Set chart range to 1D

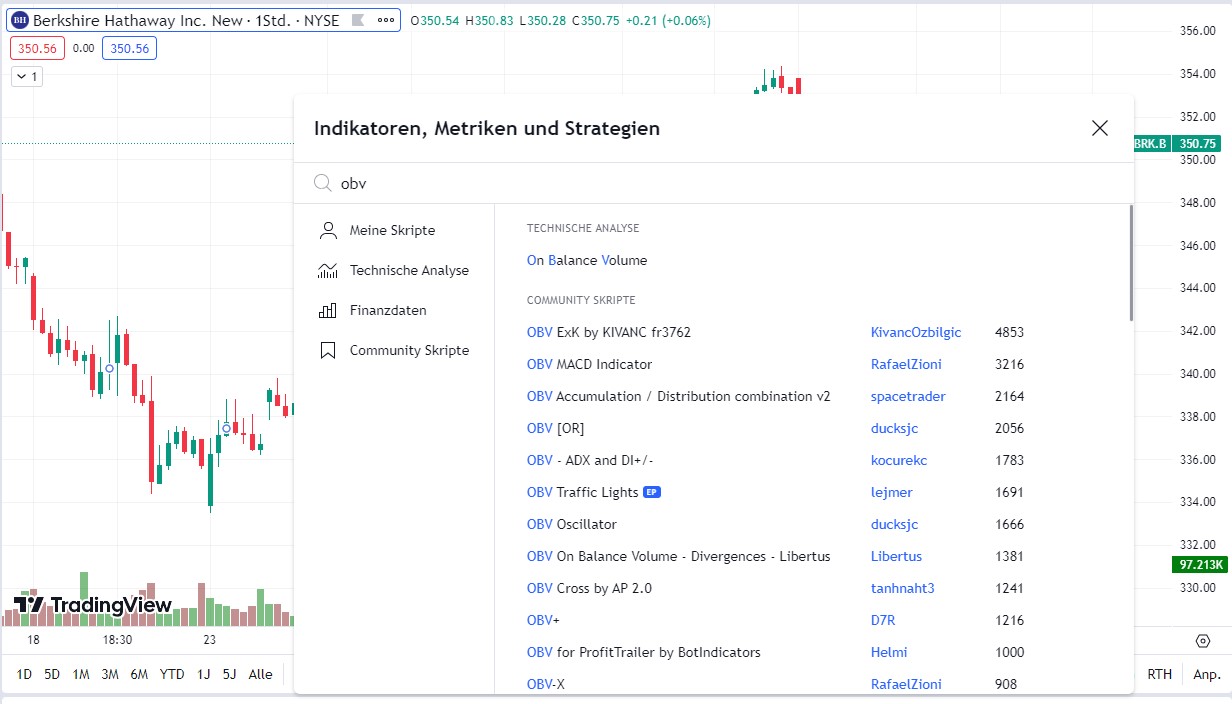pyautogui.click(x=24, y=674)
